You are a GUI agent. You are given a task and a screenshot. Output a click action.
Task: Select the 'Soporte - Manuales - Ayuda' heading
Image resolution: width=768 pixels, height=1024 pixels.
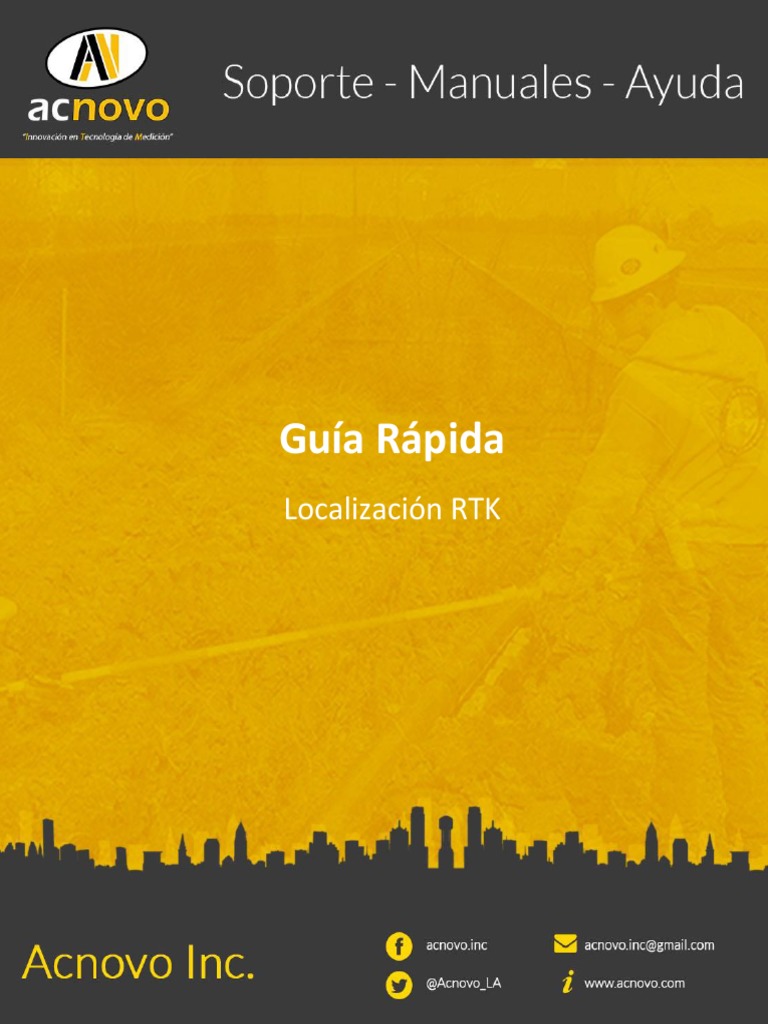coord(483,84)
